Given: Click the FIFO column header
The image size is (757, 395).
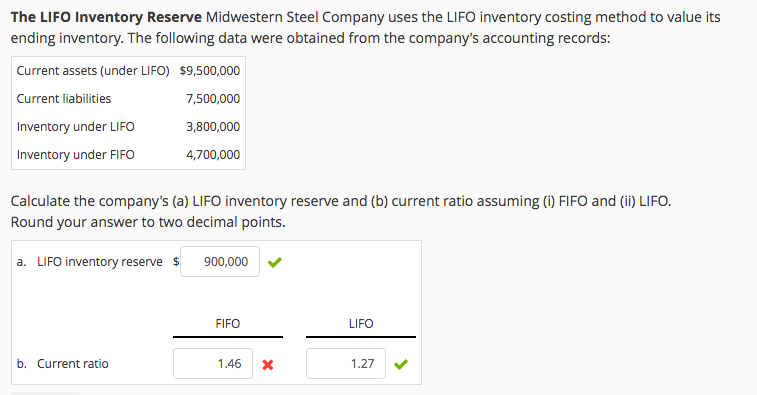Looking at the screenshot, I should (228, 324).
